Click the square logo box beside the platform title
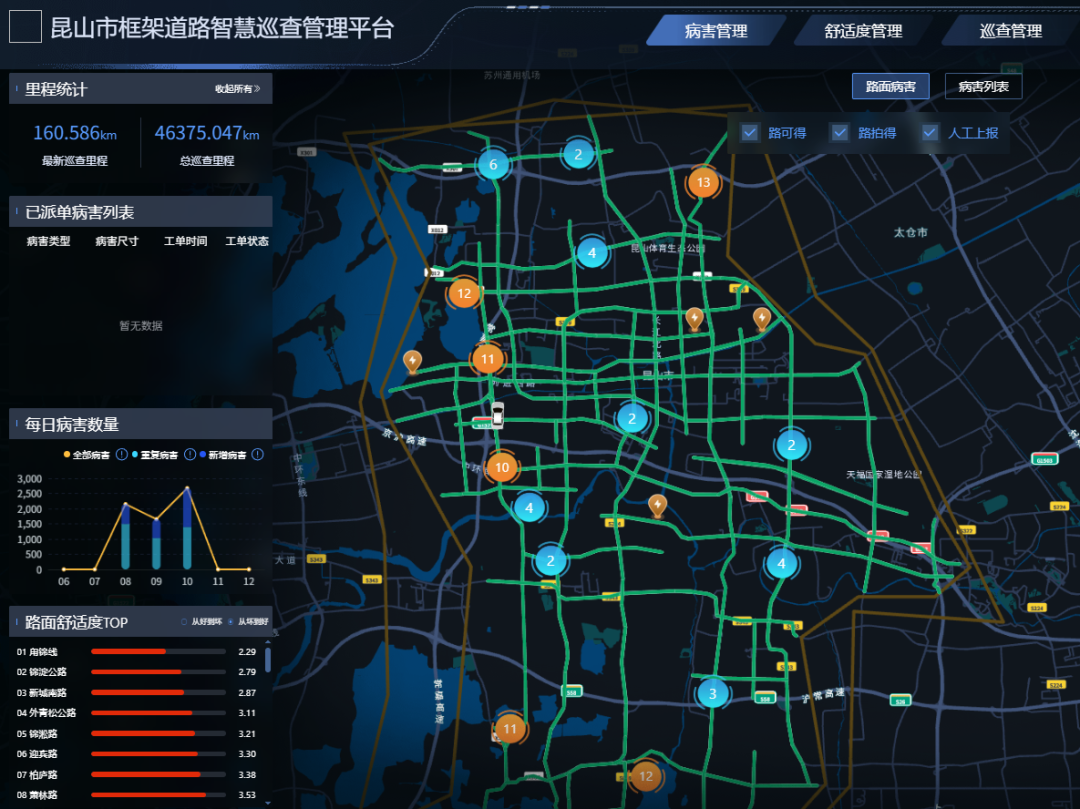1080x809 pixels. pos(25,27)
